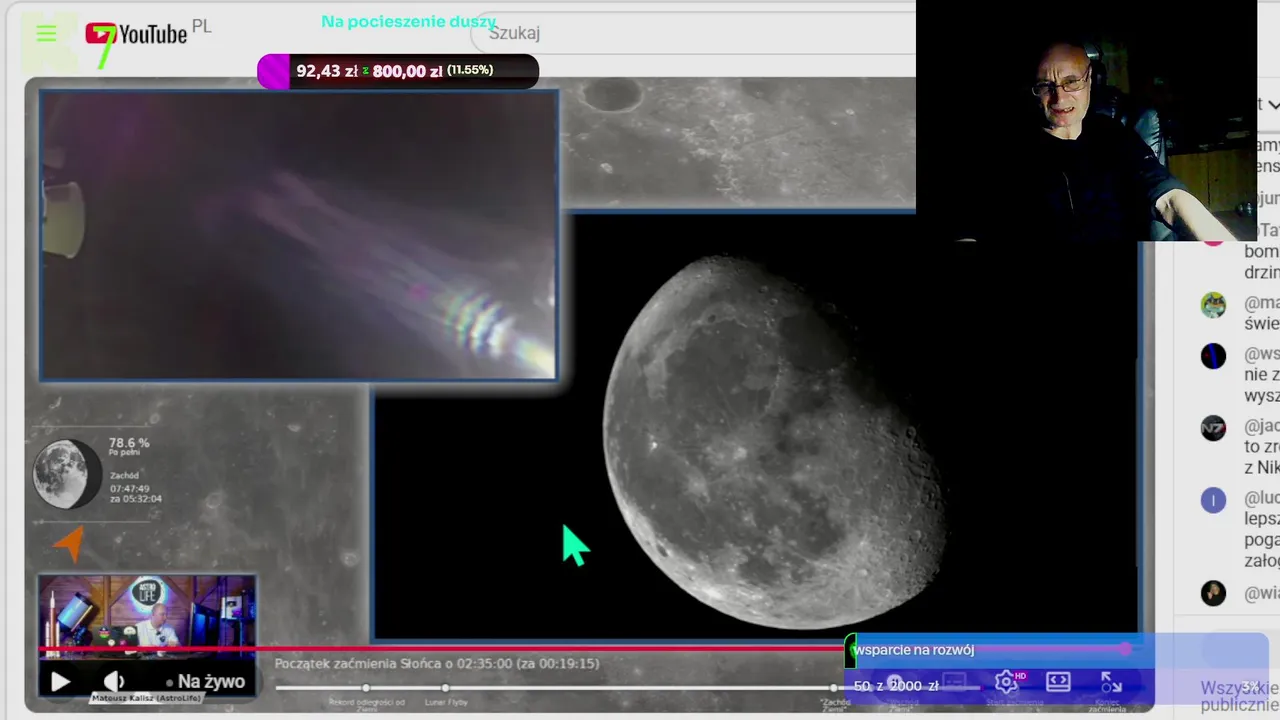Click the 78.6 % Po pełni reading

(129, 446)
